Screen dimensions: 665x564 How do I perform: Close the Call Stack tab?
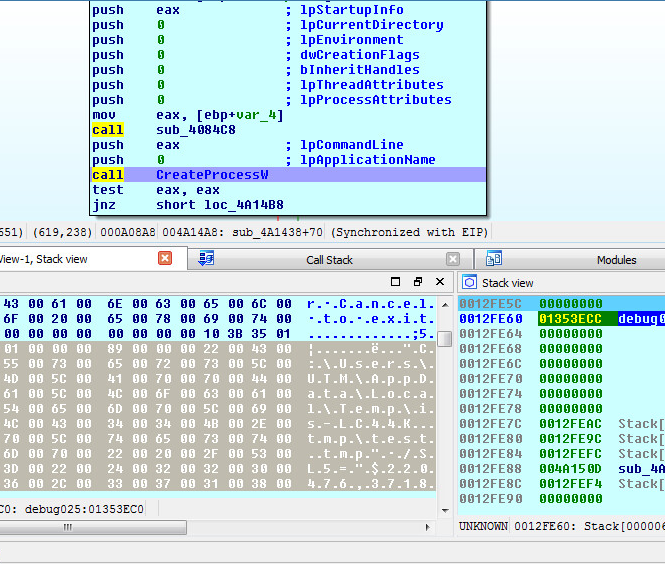click(x=453, y=259)
